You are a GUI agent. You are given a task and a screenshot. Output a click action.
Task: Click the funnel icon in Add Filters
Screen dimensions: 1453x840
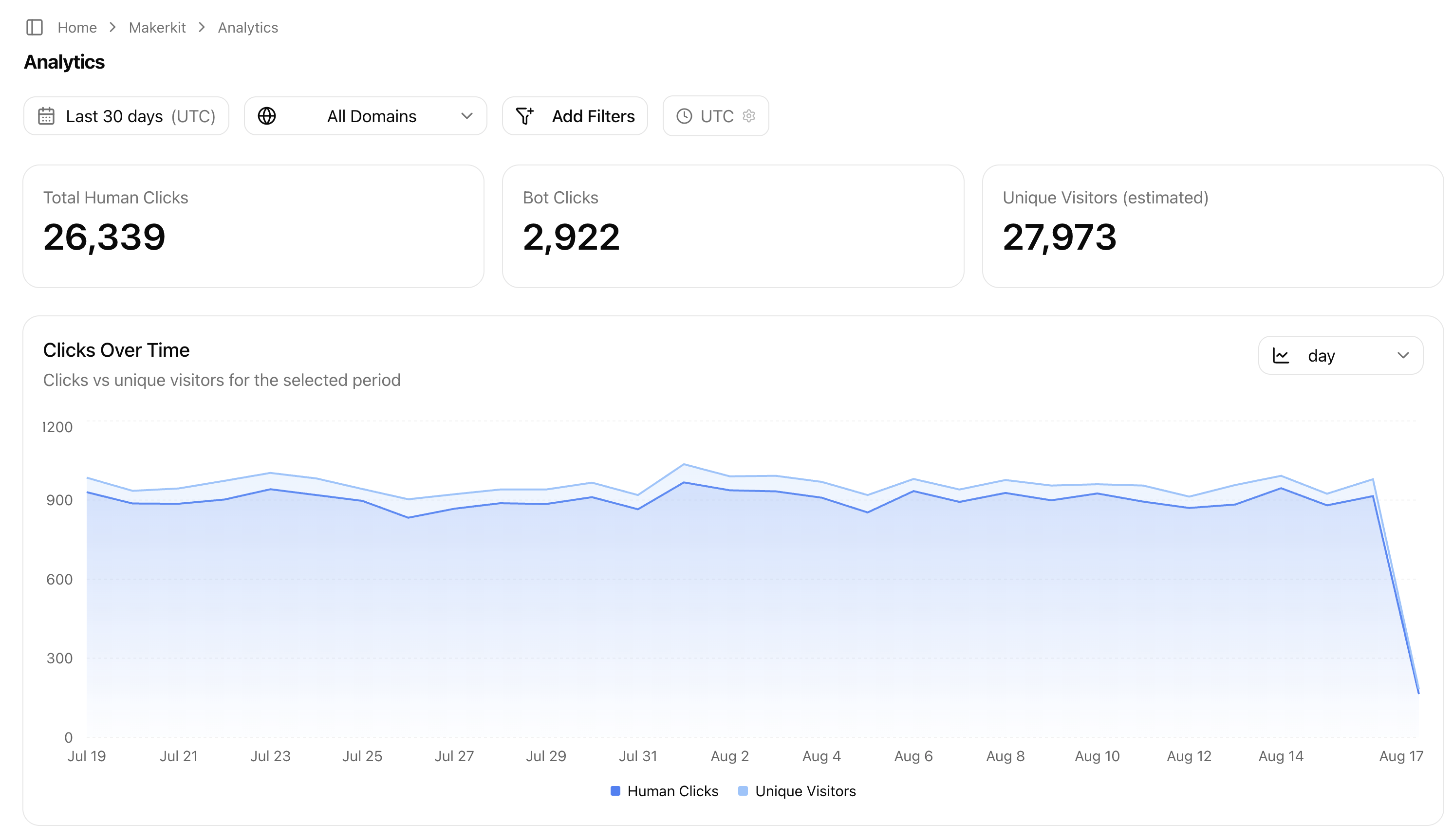pyautogui.click(x=525, y=116)
